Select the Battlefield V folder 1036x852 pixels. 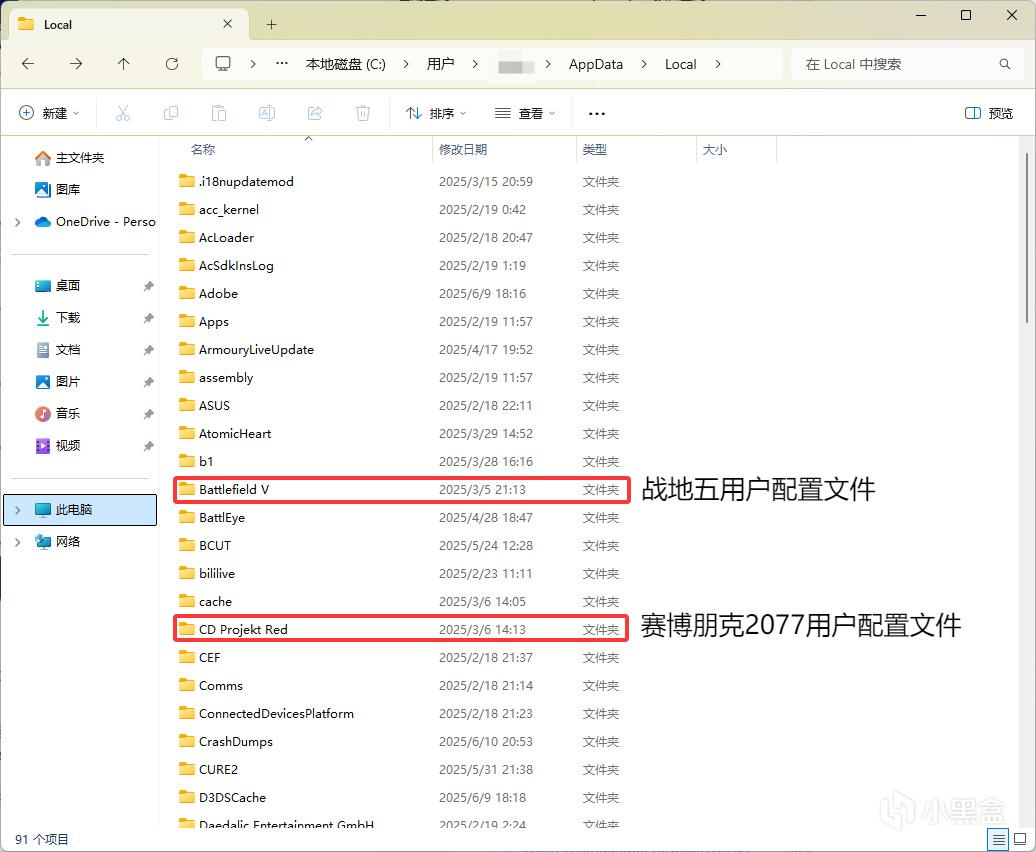401,489
